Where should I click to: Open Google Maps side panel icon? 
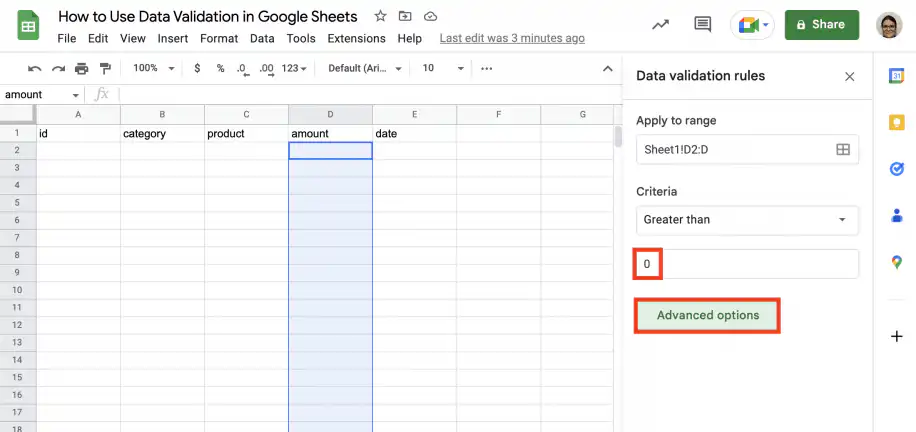pos(896,262)
